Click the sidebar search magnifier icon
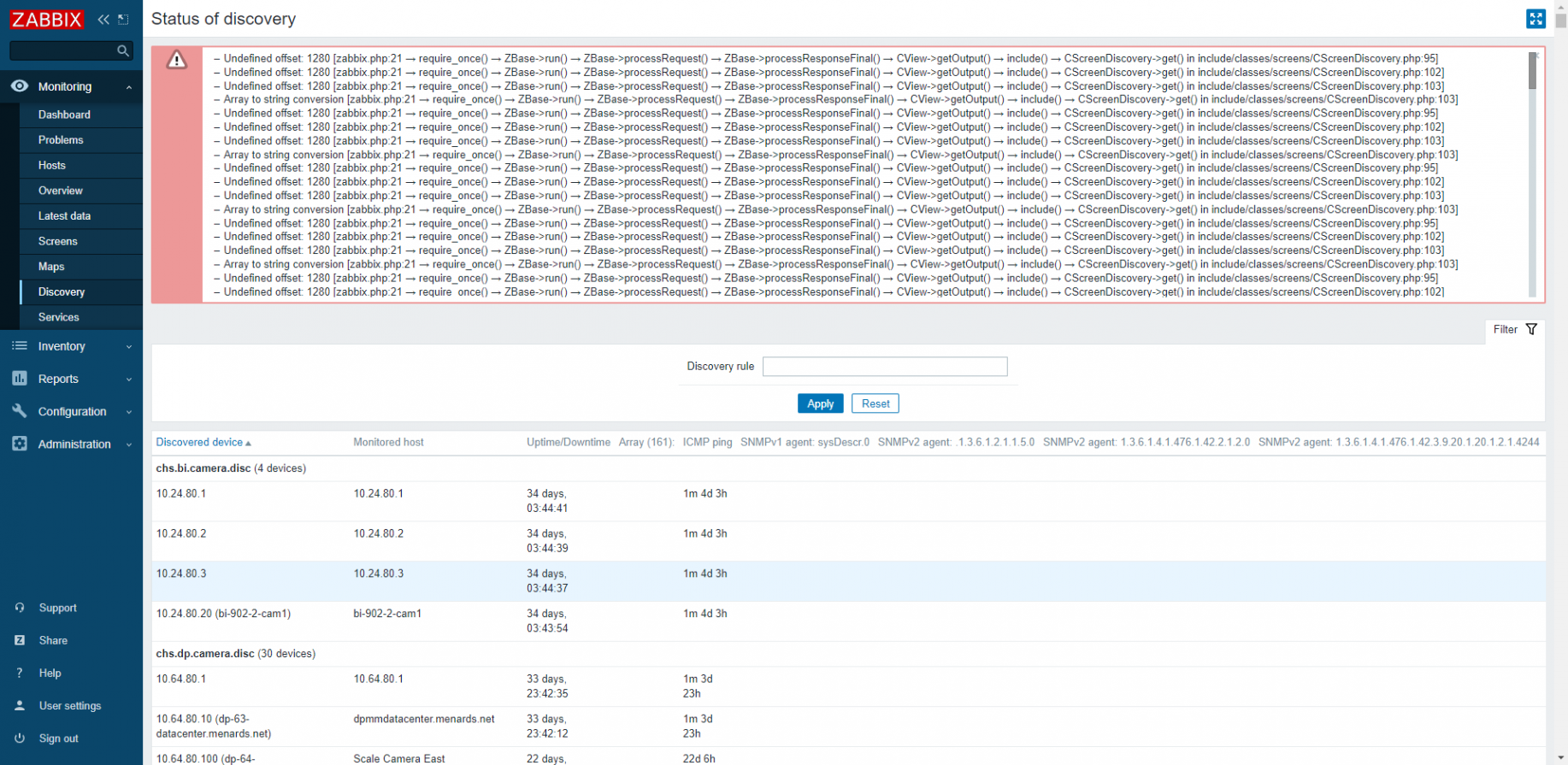The height and width of the screenshot is (765, 1568). tap(123, 51)
